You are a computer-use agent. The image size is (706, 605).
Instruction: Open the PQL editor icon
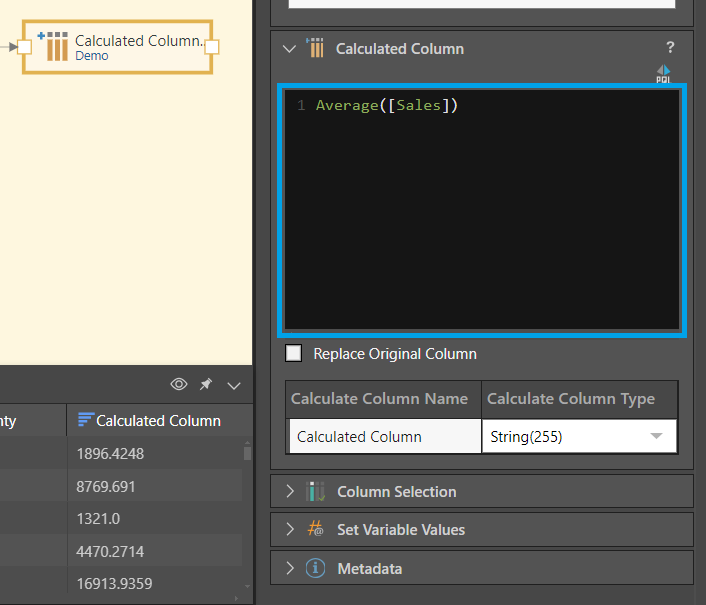click(x=663, y=74)
